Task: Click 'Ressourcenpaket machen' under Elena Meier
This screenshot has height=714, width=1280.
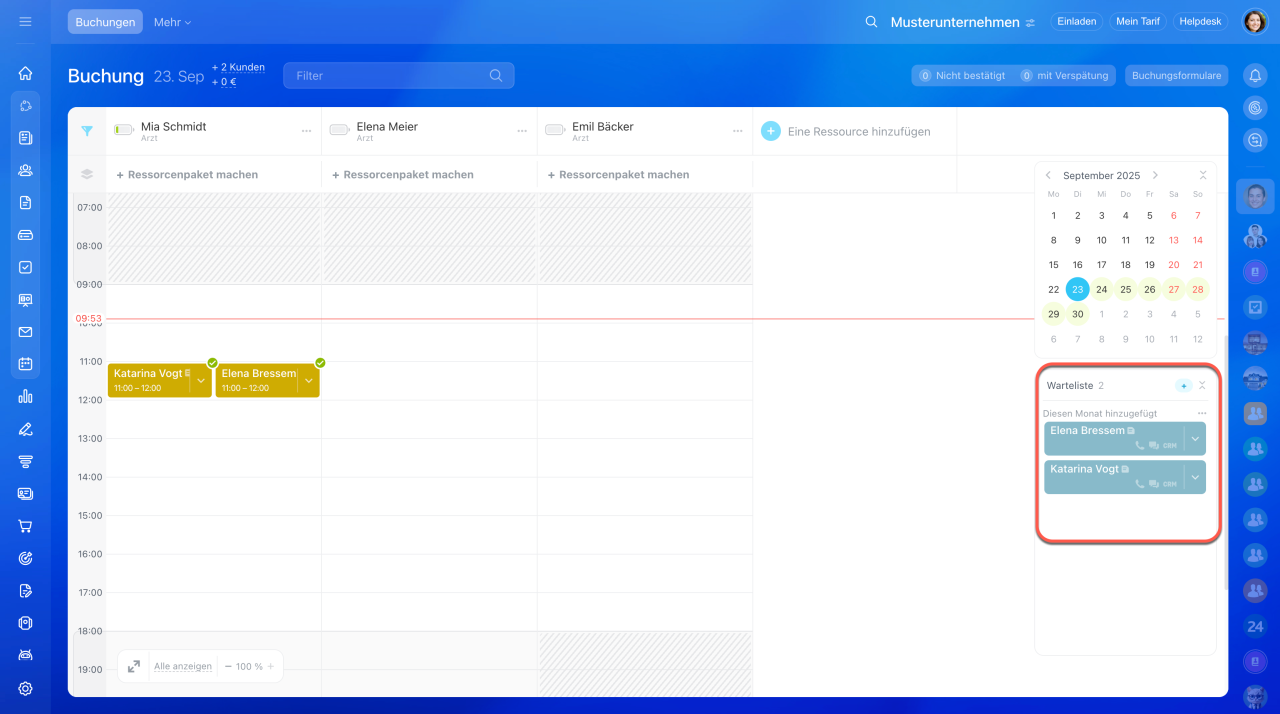Action: 402,174
